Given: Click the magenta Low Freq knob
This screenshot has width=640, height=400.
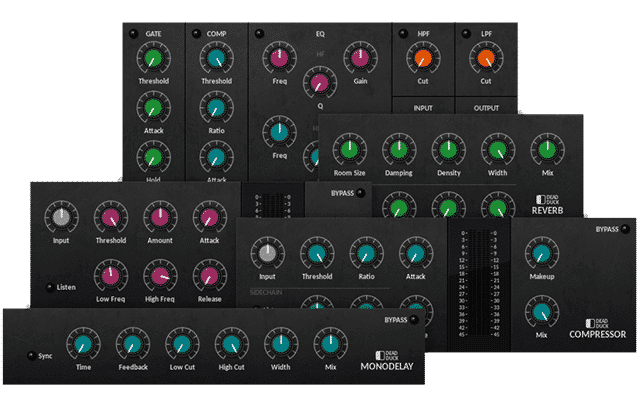Looking at the screenshot, I should [111, 276].
